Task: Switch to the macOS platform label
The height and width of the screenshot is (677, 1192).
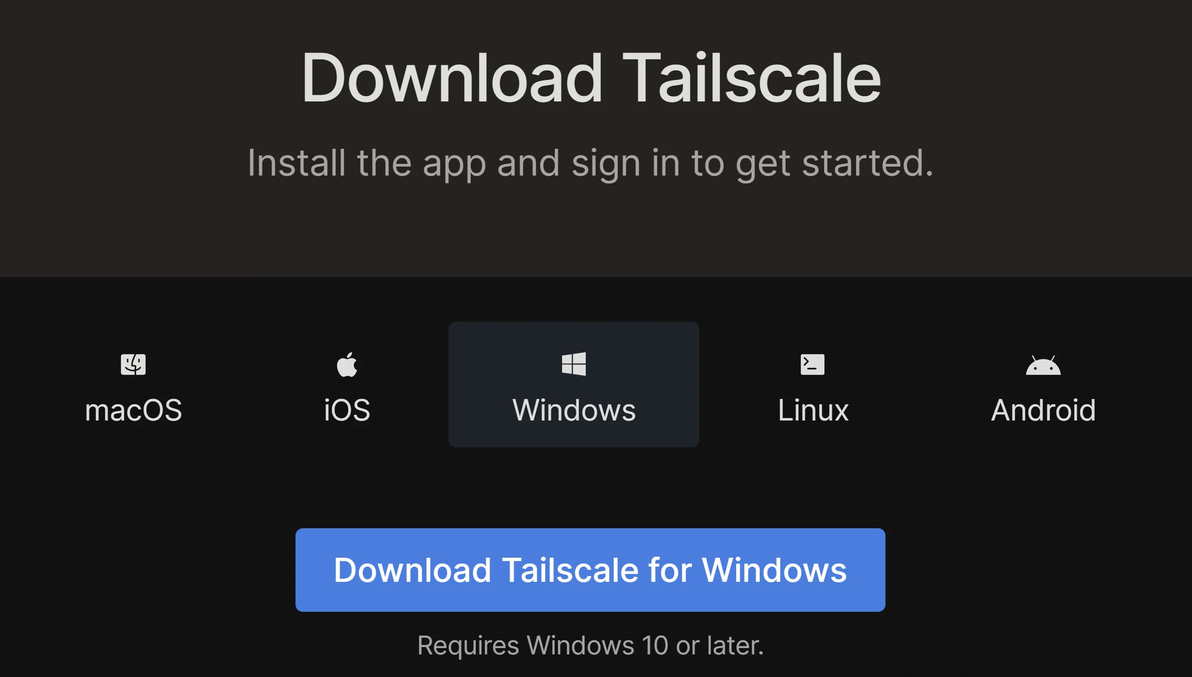Action: point(133,410)
